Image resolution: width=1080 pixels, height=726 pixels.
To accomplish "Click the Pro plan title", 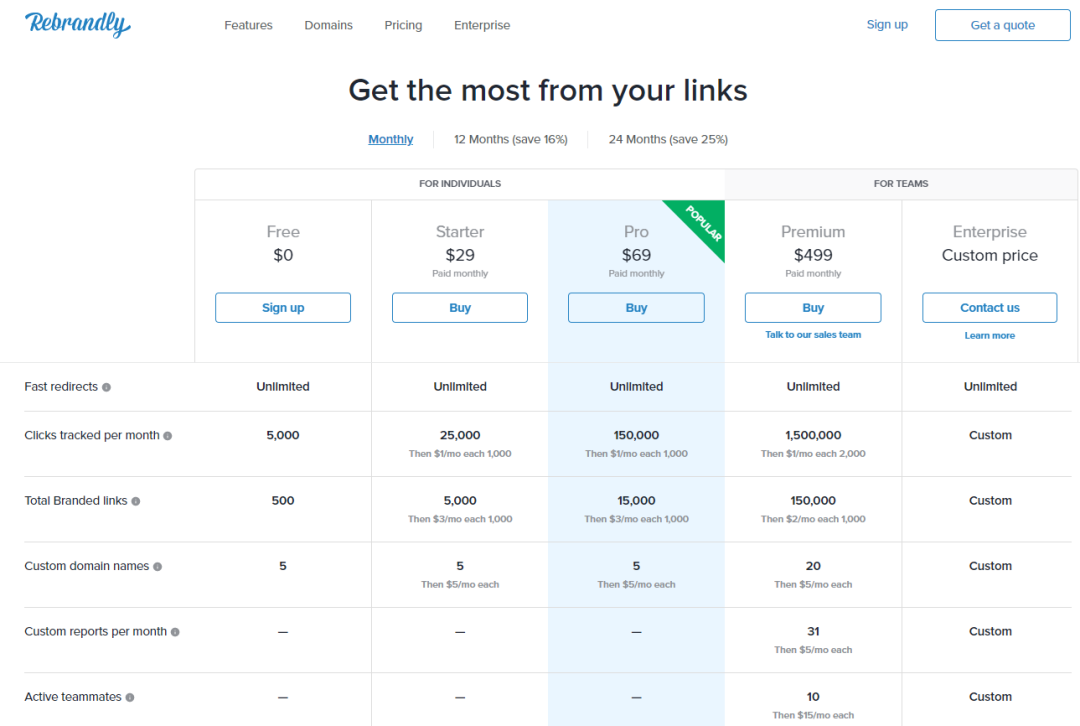I will coord(636,231).
